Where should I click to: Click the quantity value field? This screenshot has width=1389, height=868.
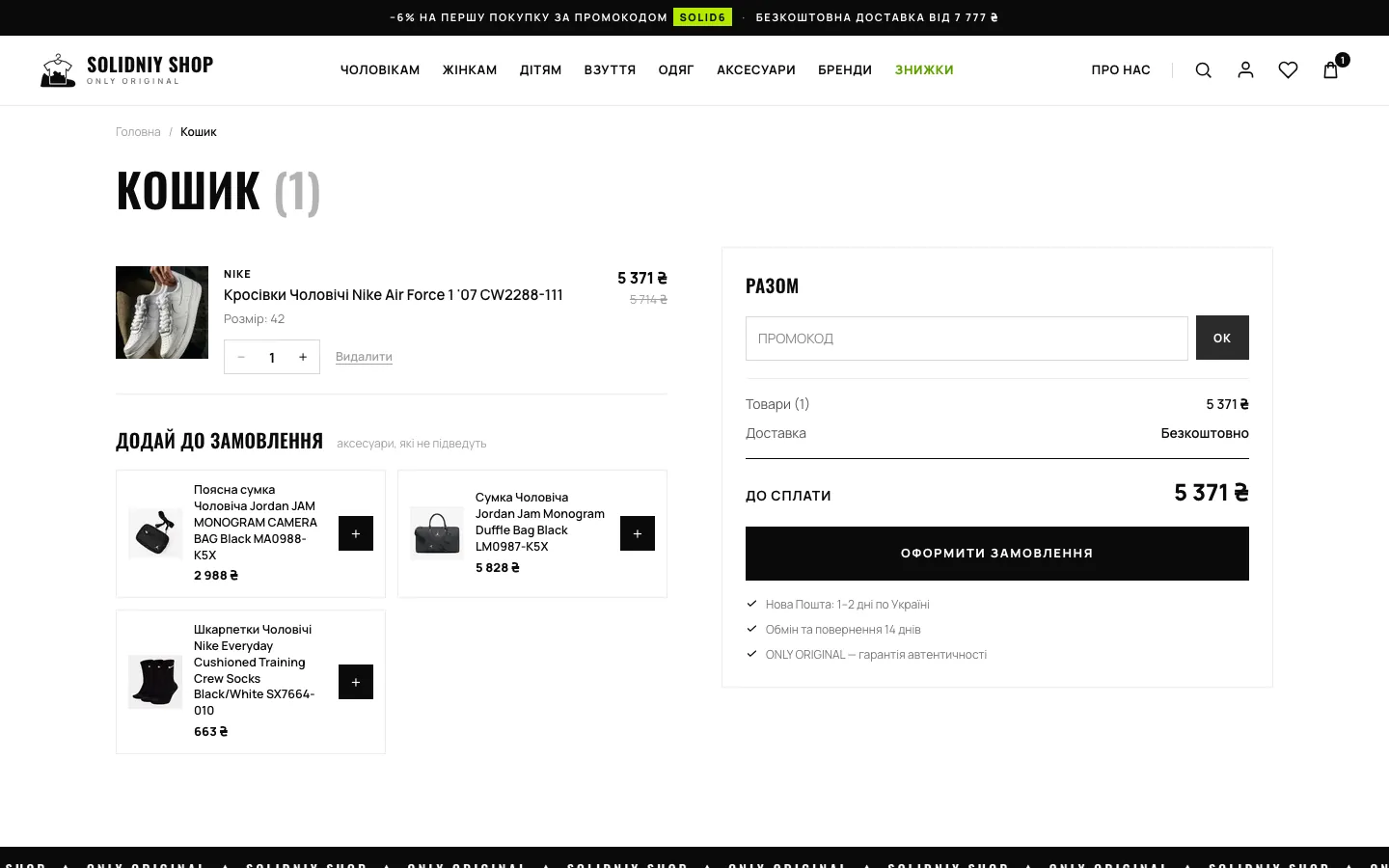click(x=272, y=357)
